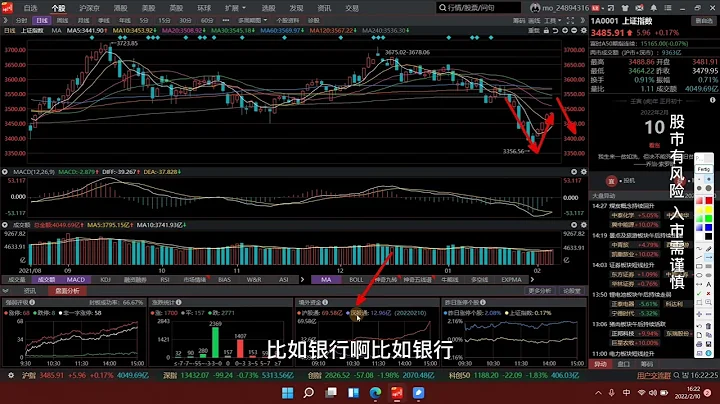Pick yellow color swatch in drawing toolbar
This screenshot has width=720, height=404.
709,209
